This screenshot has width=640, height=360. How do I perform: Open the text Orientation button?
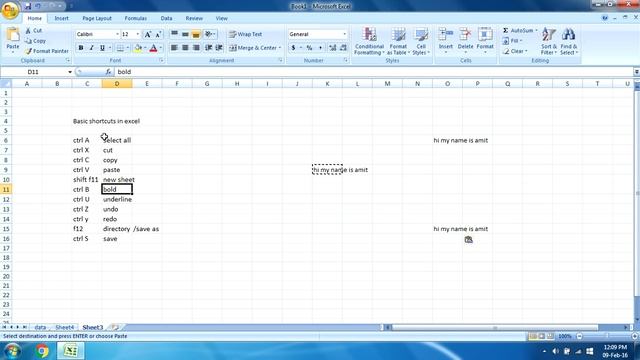[210, 34]
